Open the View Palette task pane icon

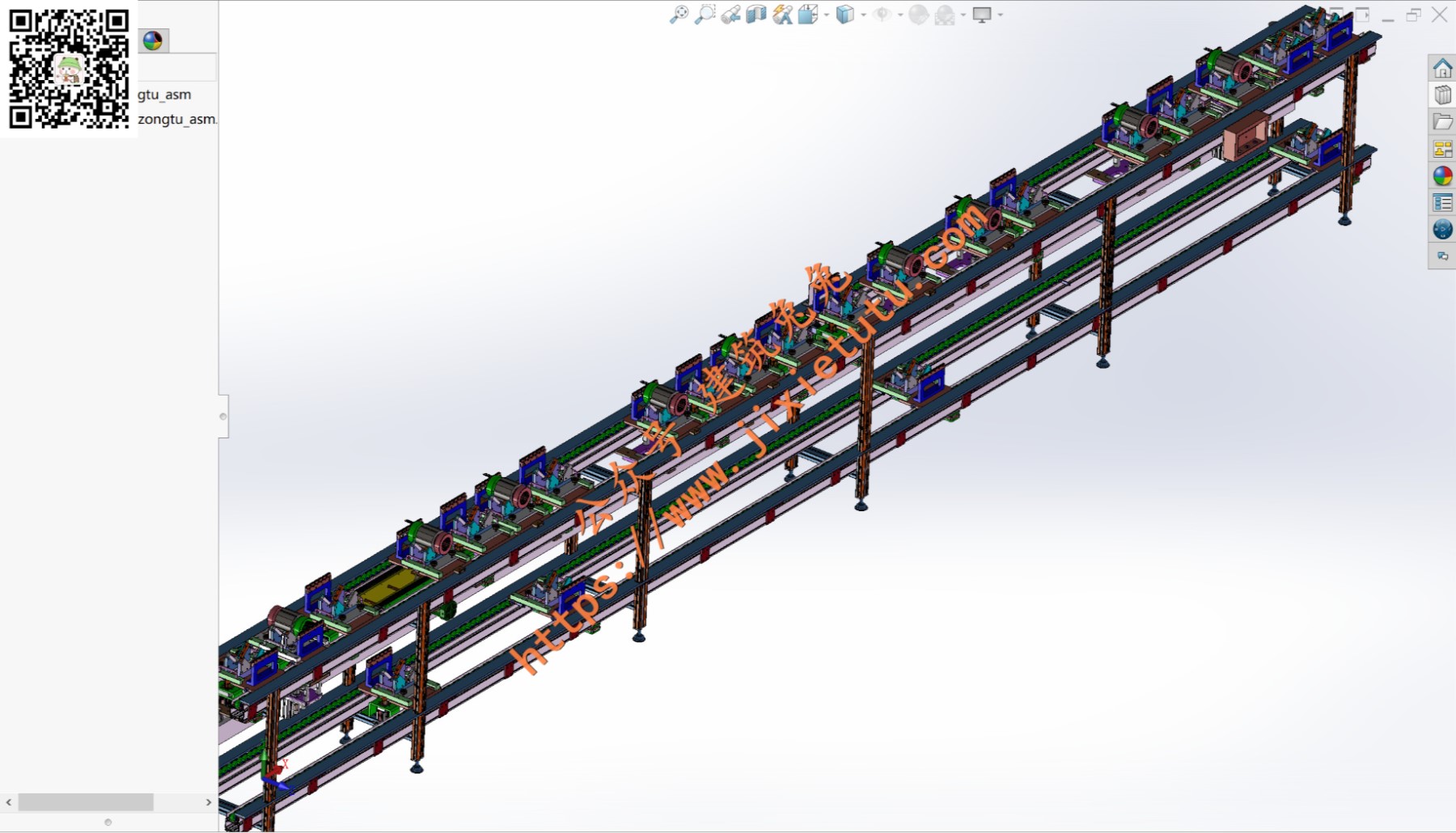[1442, 149]
